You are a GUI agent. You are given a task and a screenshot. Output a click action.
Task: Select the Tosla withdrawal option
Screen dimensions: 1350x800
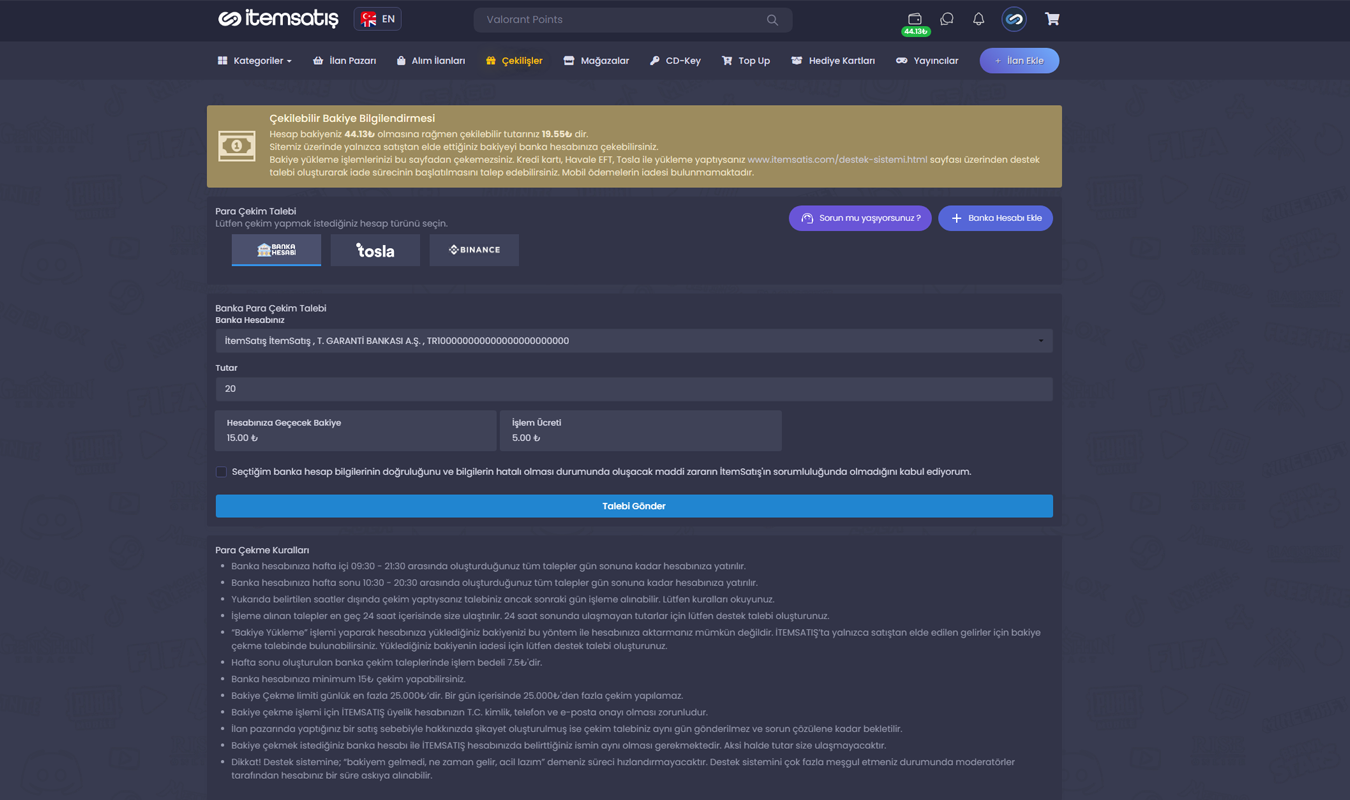pyautogui.click(x=375, y=250)
